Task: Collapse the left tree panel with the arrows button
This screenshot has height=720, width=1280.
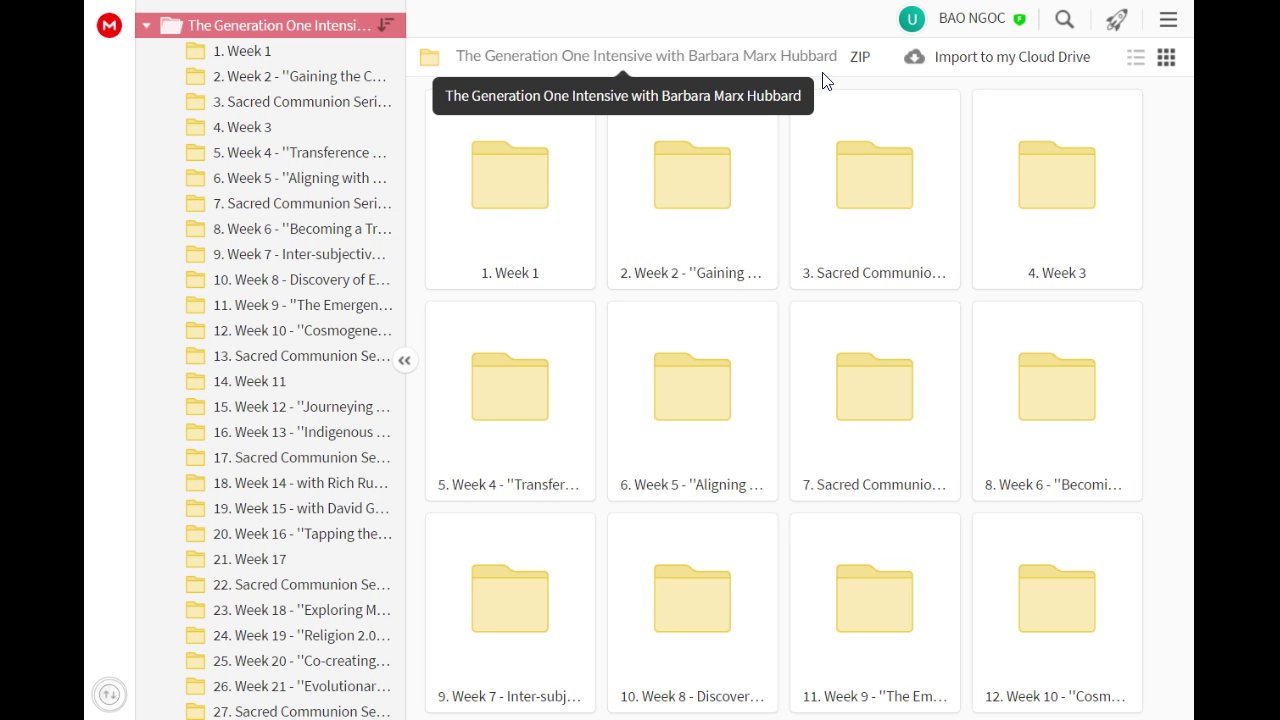Action: tap(404, 361)
